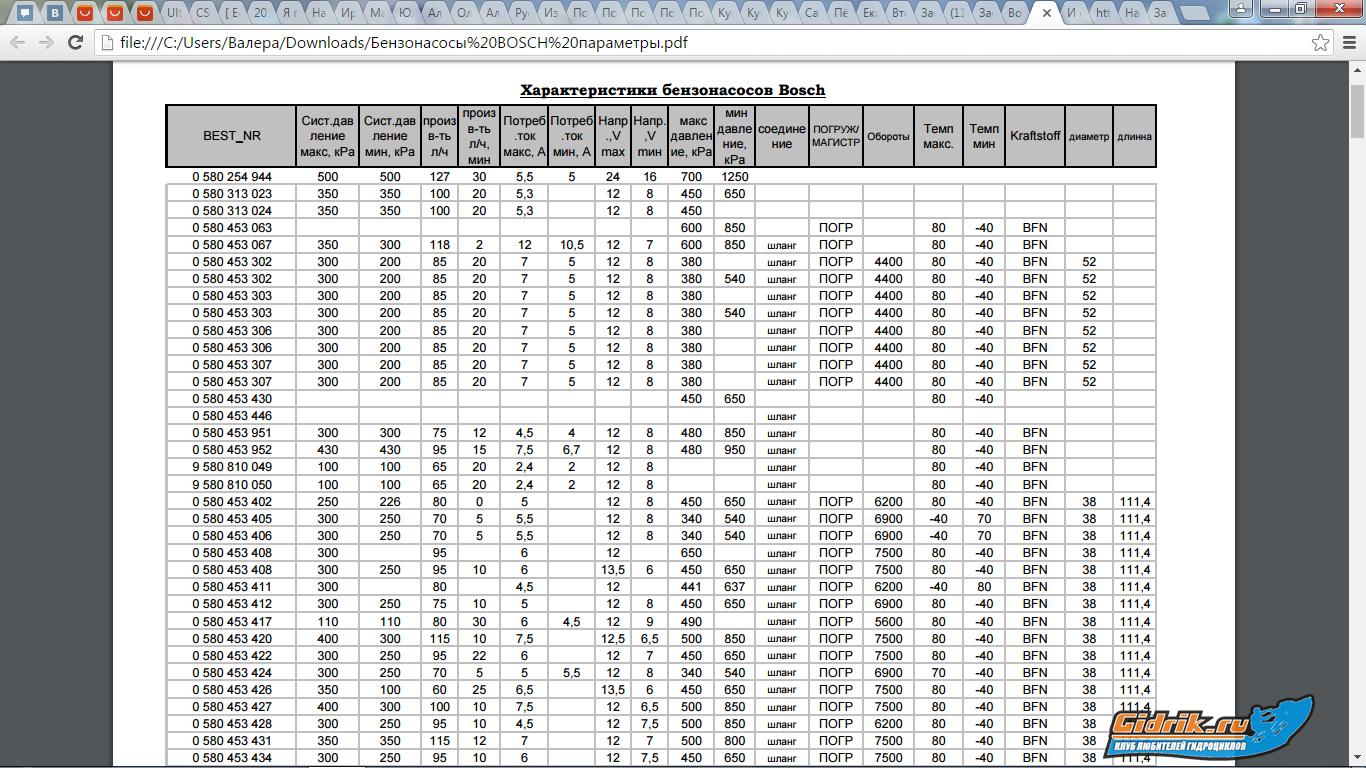1366x768 pixels.
Task: Switch to the VK tab with the 'B' icon
Action: pyautogui.click(x=56, y=14)
